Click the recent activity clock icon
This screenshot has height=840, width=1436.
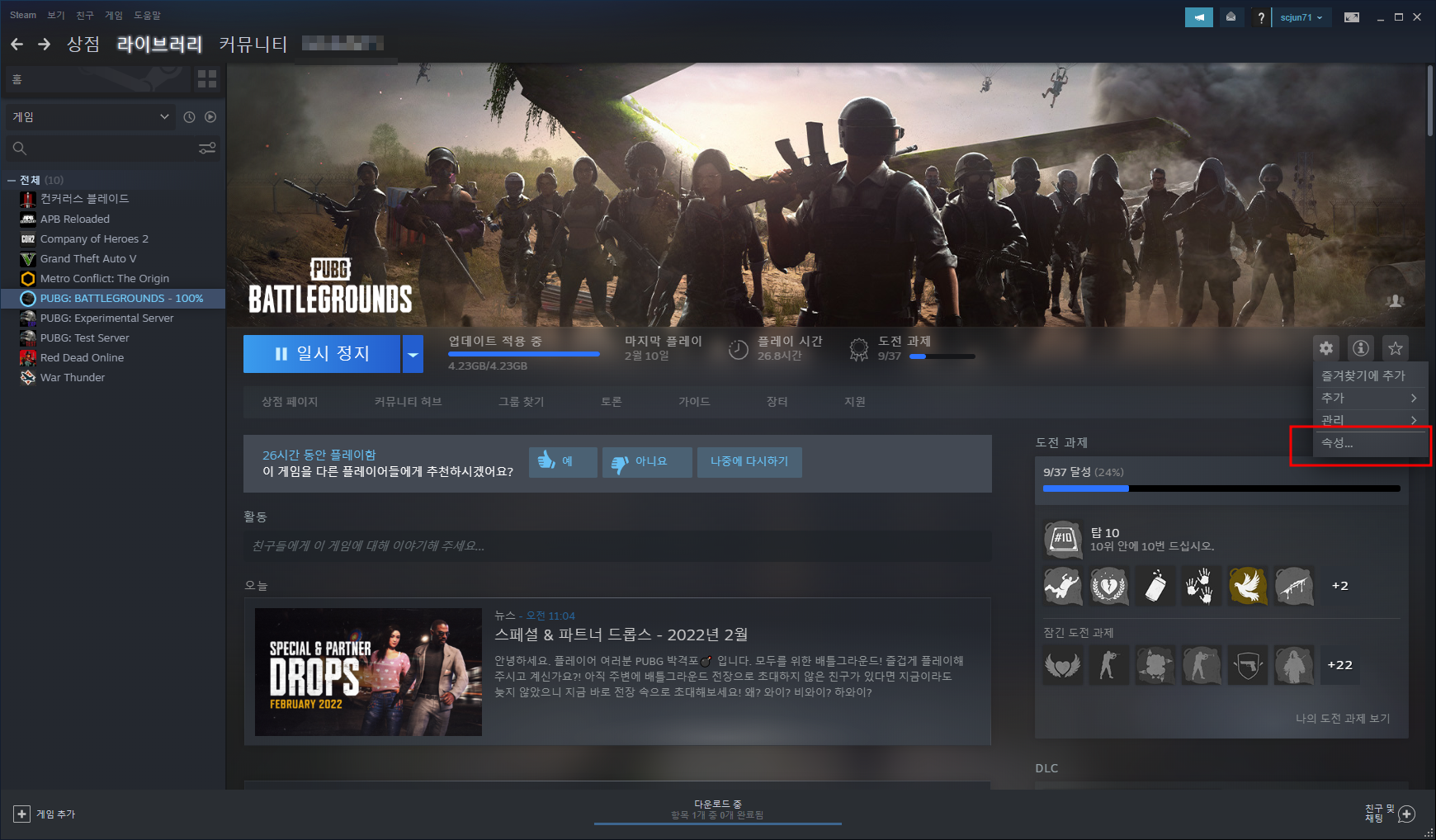click(x=189, y=117)
